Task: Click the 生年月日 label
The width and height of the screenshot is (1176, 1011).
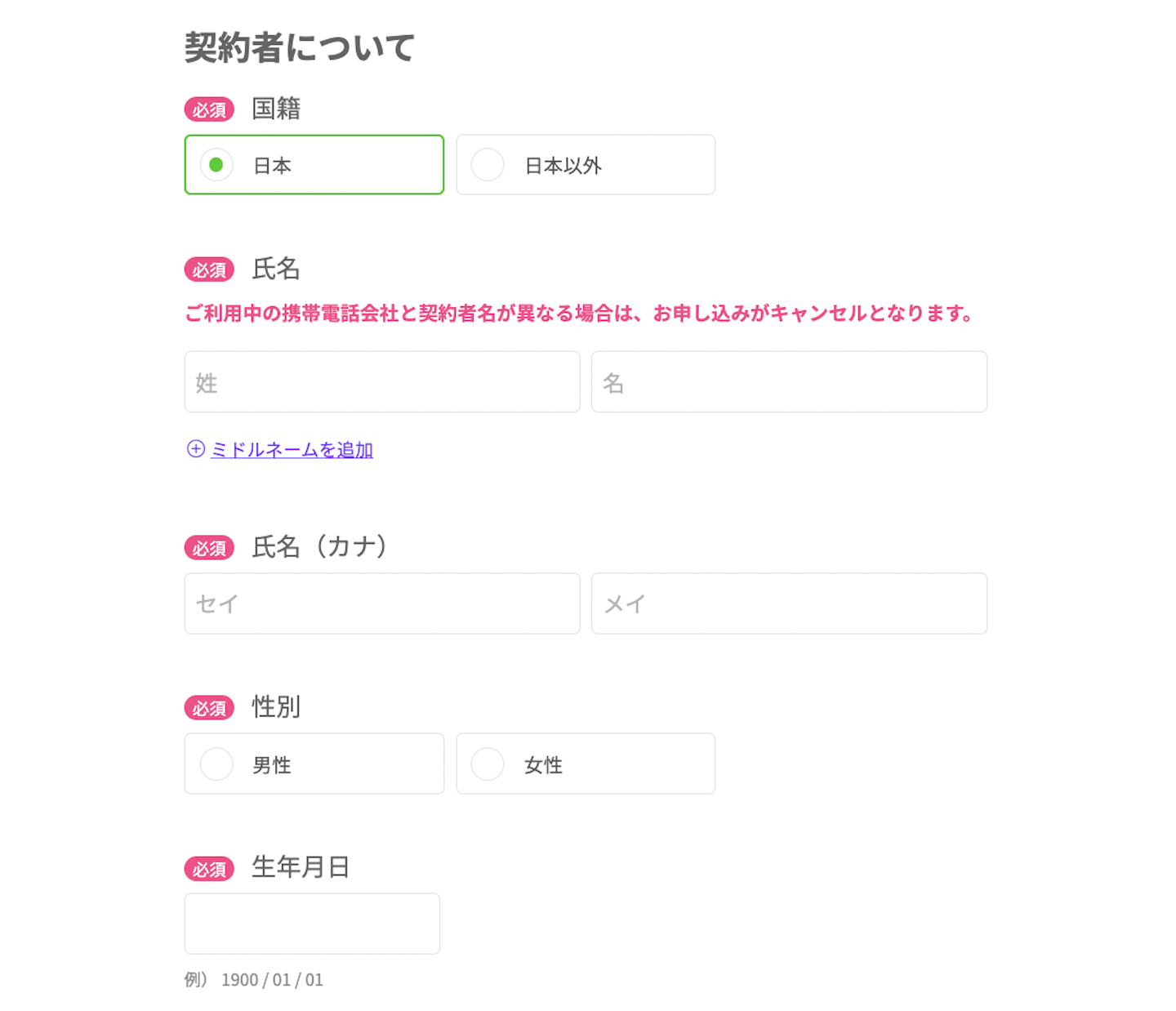Action: 300,868
